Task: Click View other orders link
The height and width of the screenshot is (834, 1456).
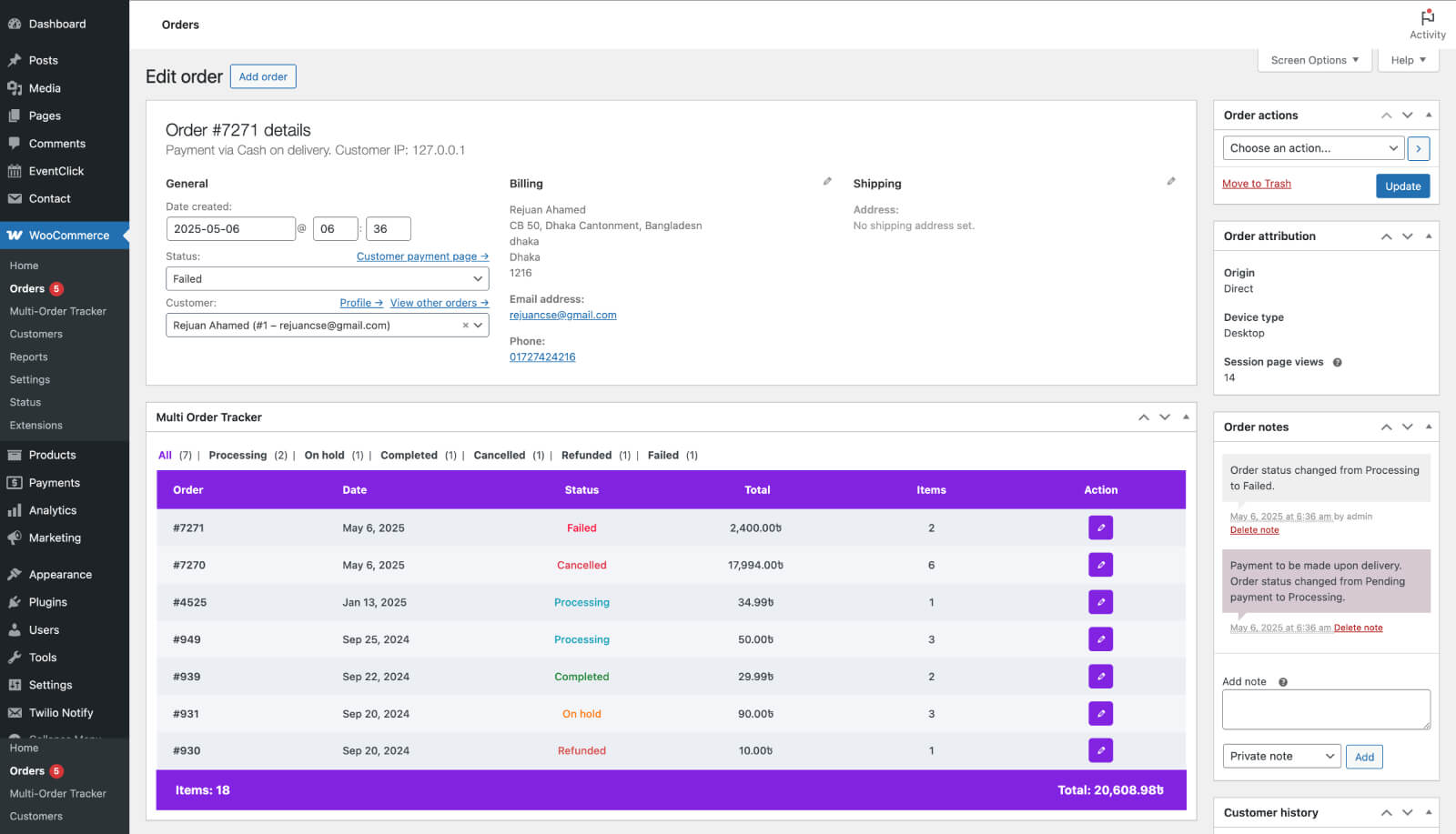Action: [x=440, y=303]
